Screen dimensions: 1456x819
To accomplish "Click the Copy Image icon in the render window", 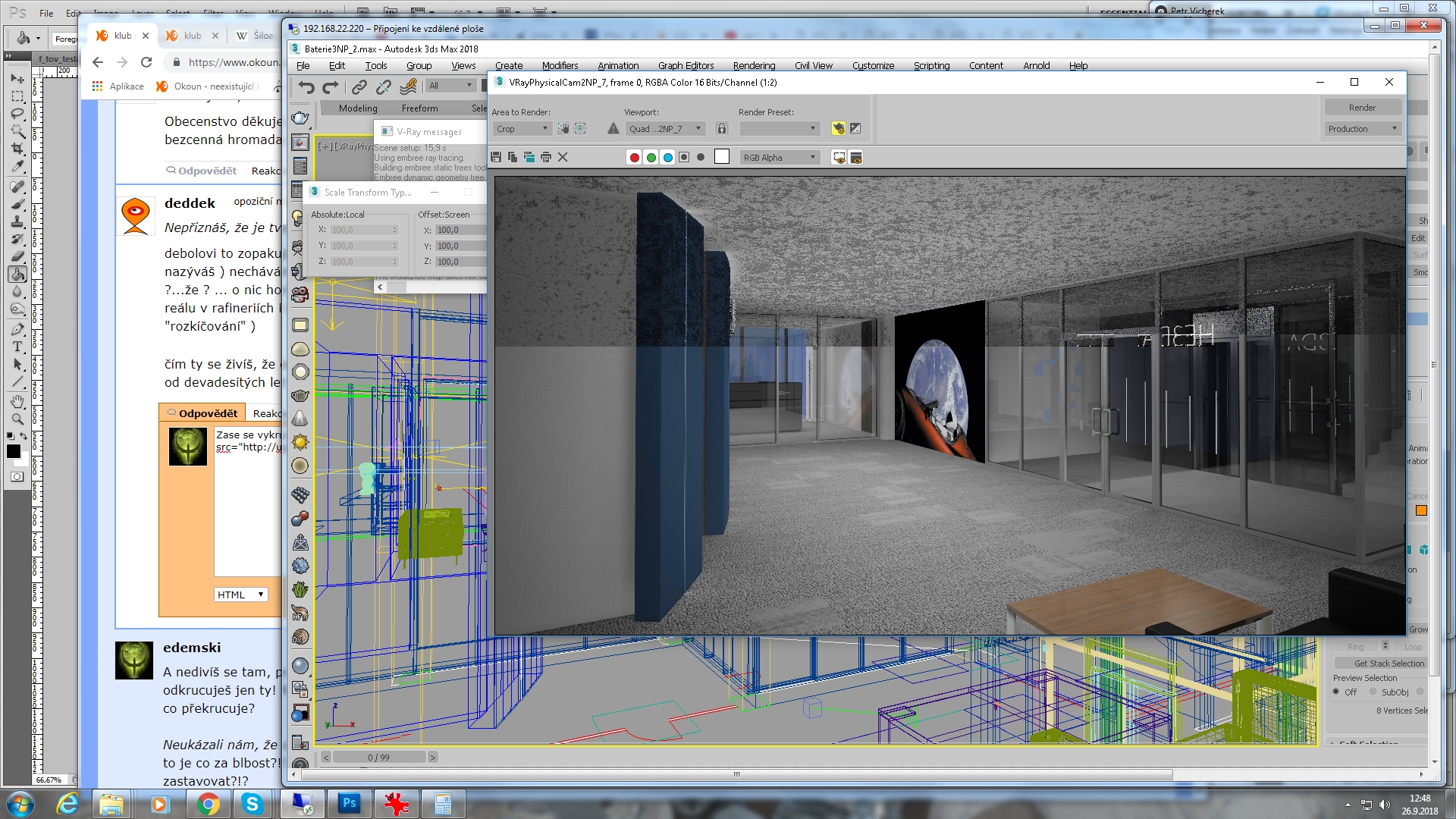I will click(513, 157).
